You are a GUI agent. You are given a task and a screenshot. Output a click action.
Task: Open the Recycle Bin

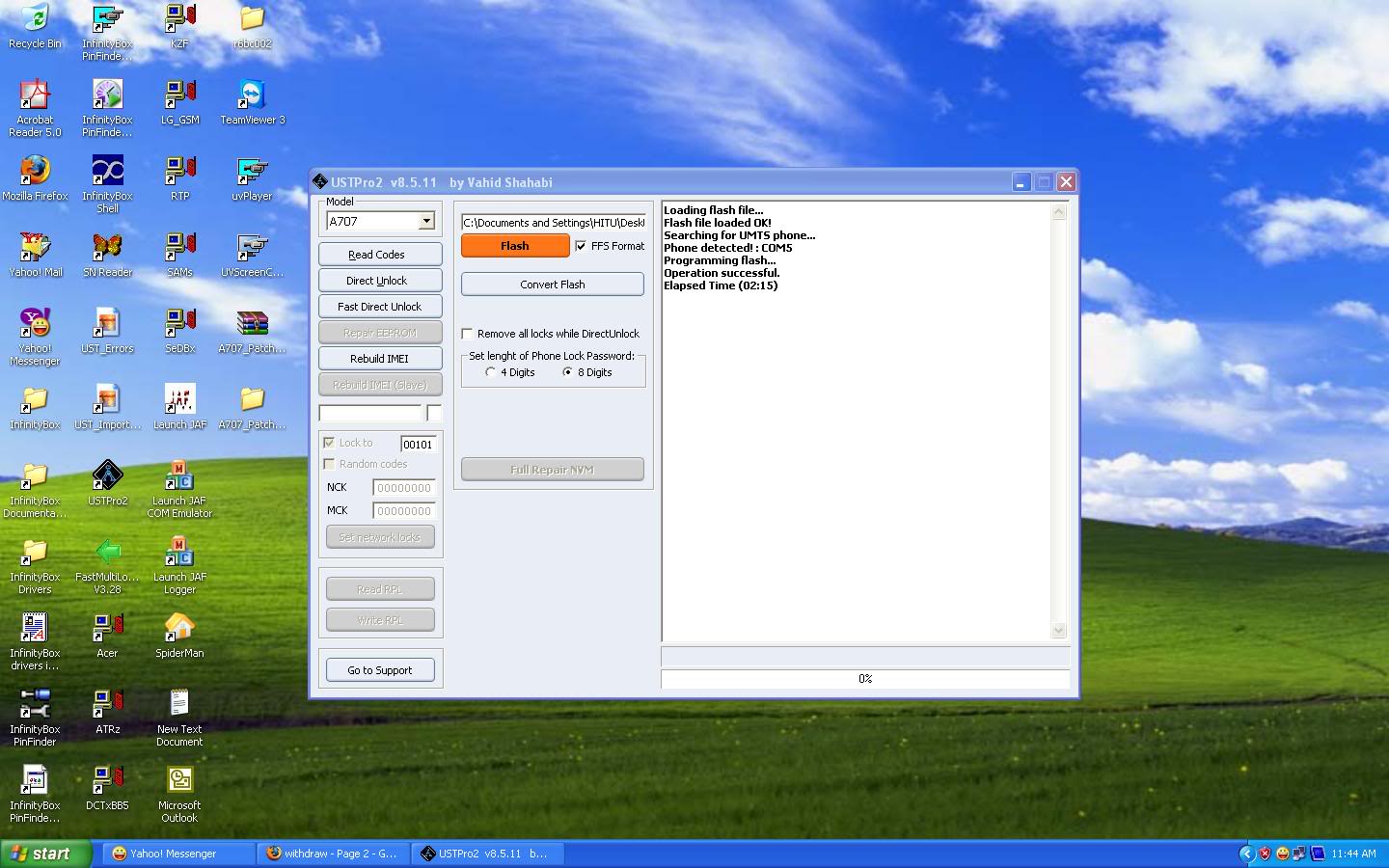[35, 19]
